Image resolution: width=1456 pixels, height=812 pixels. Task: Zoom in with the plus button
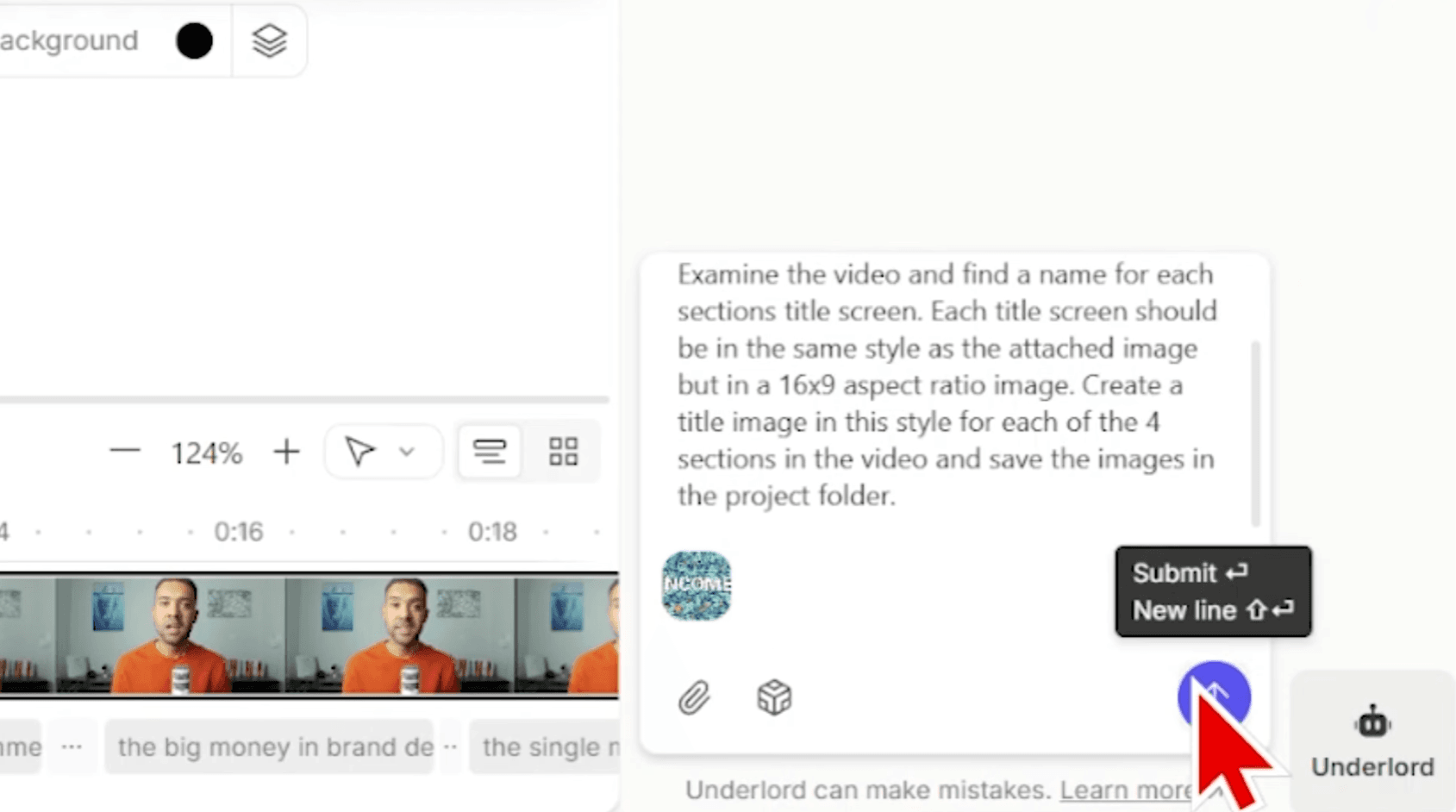pyautogui.click(x=286, y=451)
